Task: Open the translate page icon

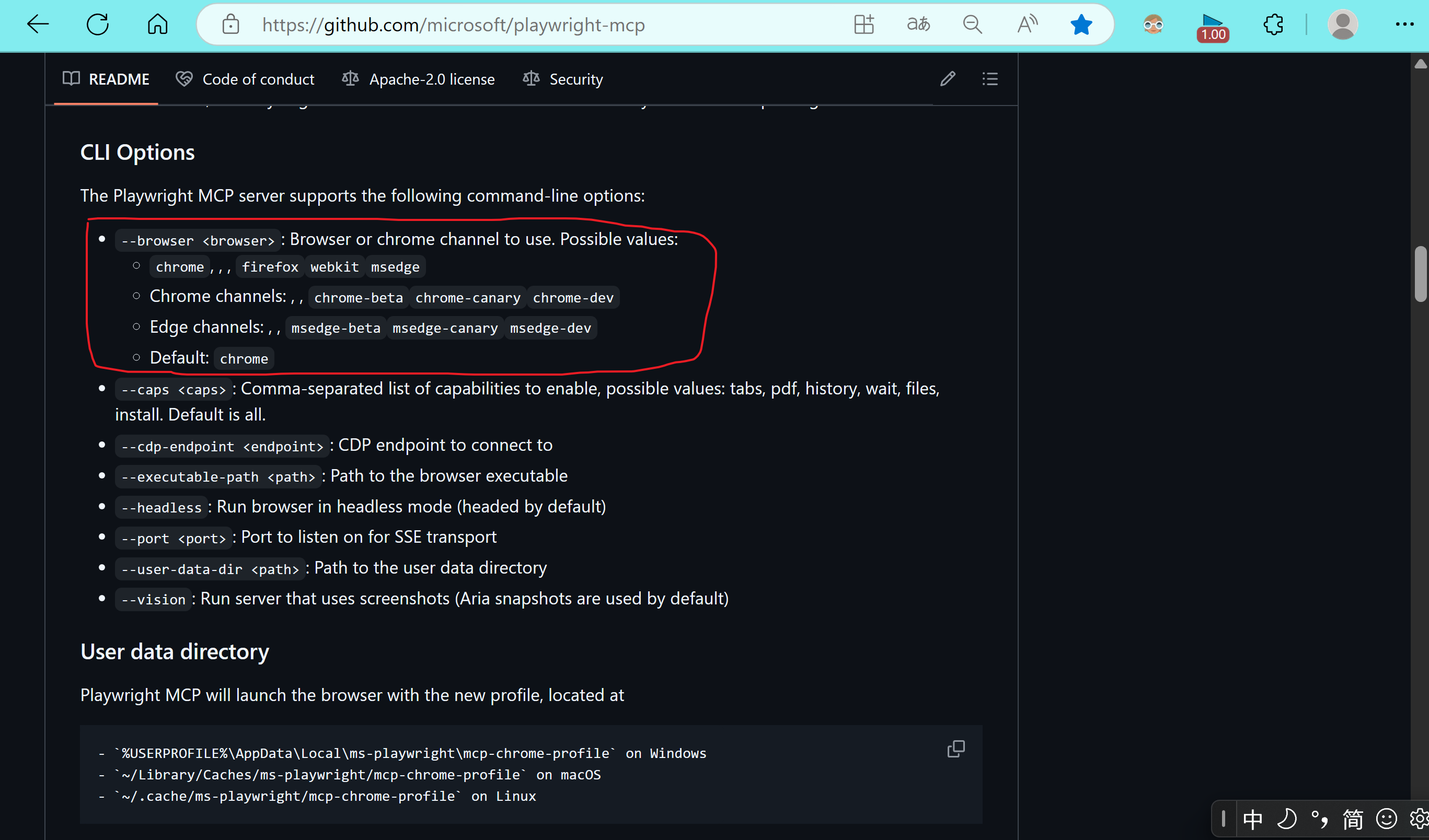Action: [918, 25]
